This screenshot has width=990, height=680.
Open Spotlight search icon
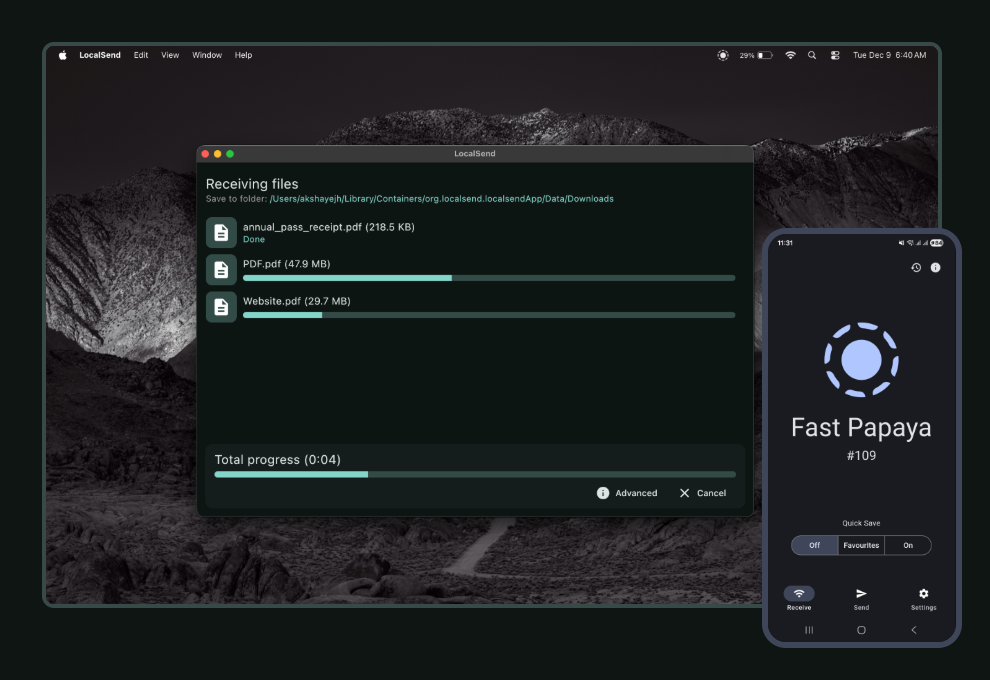tap(812, 55)
